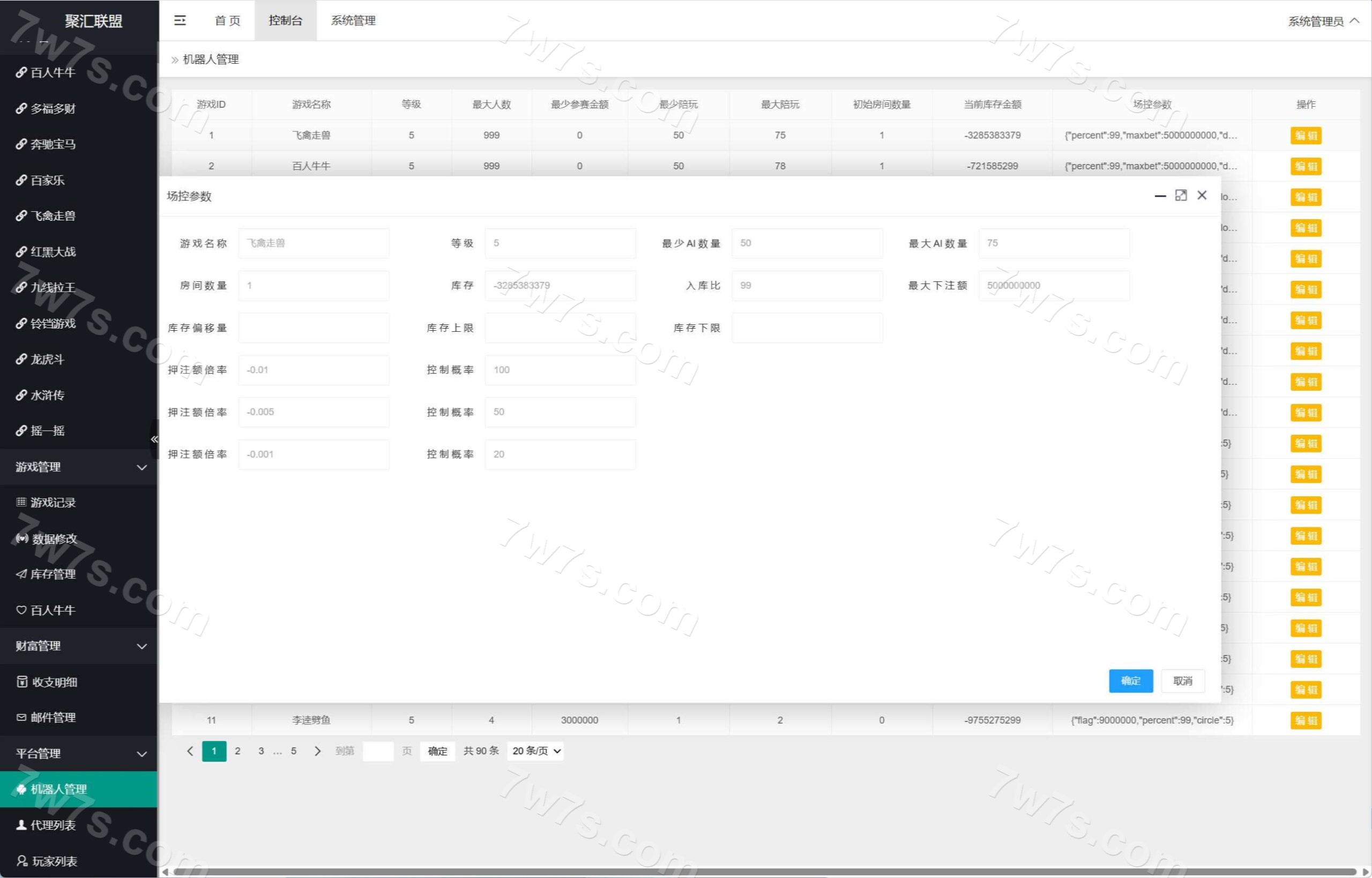Minimize the 场控参数 dialog
Viewport: 1372px width, 878px height.
[x=1159, y=196]
